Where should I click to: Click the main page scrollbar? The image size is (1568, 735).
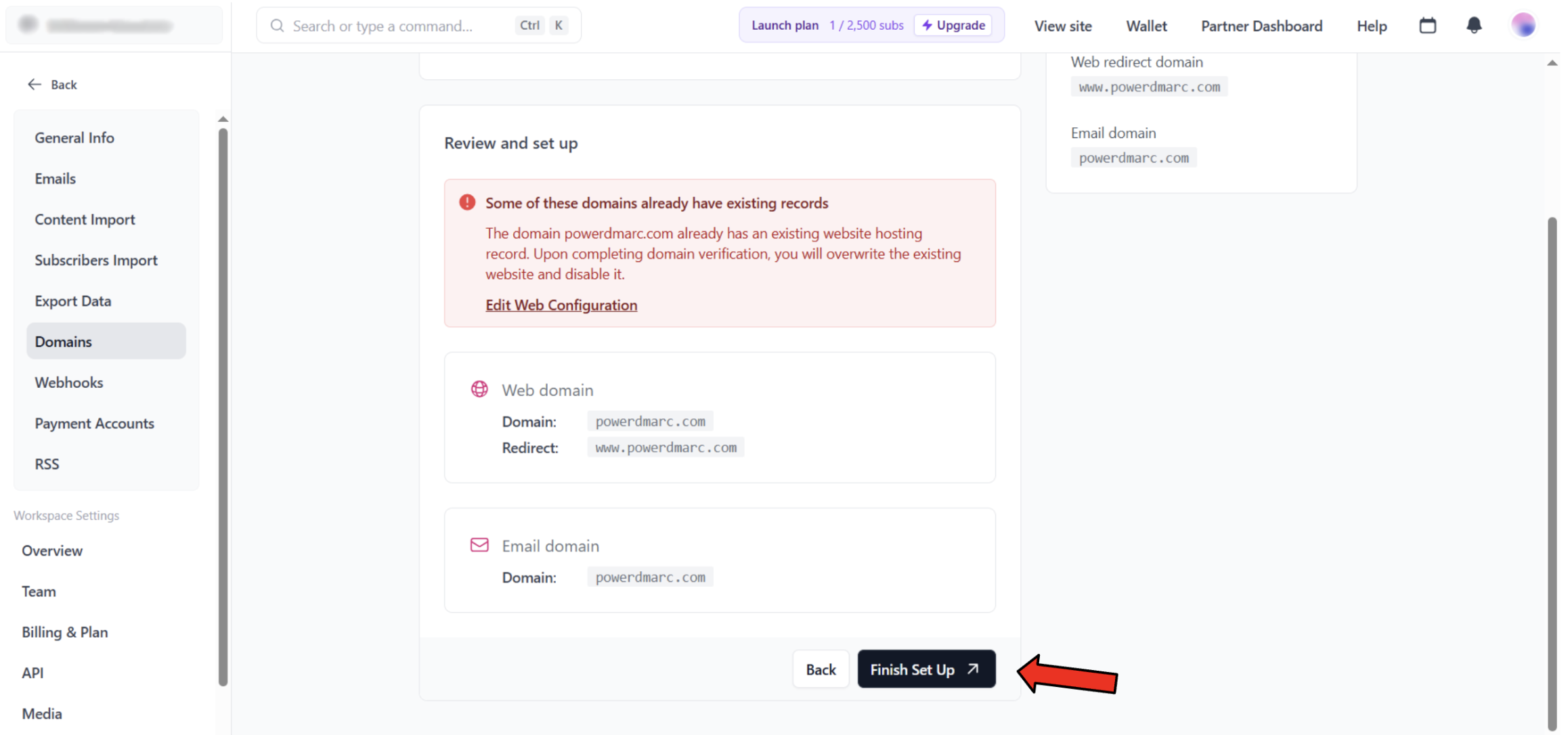(1552, 474)
